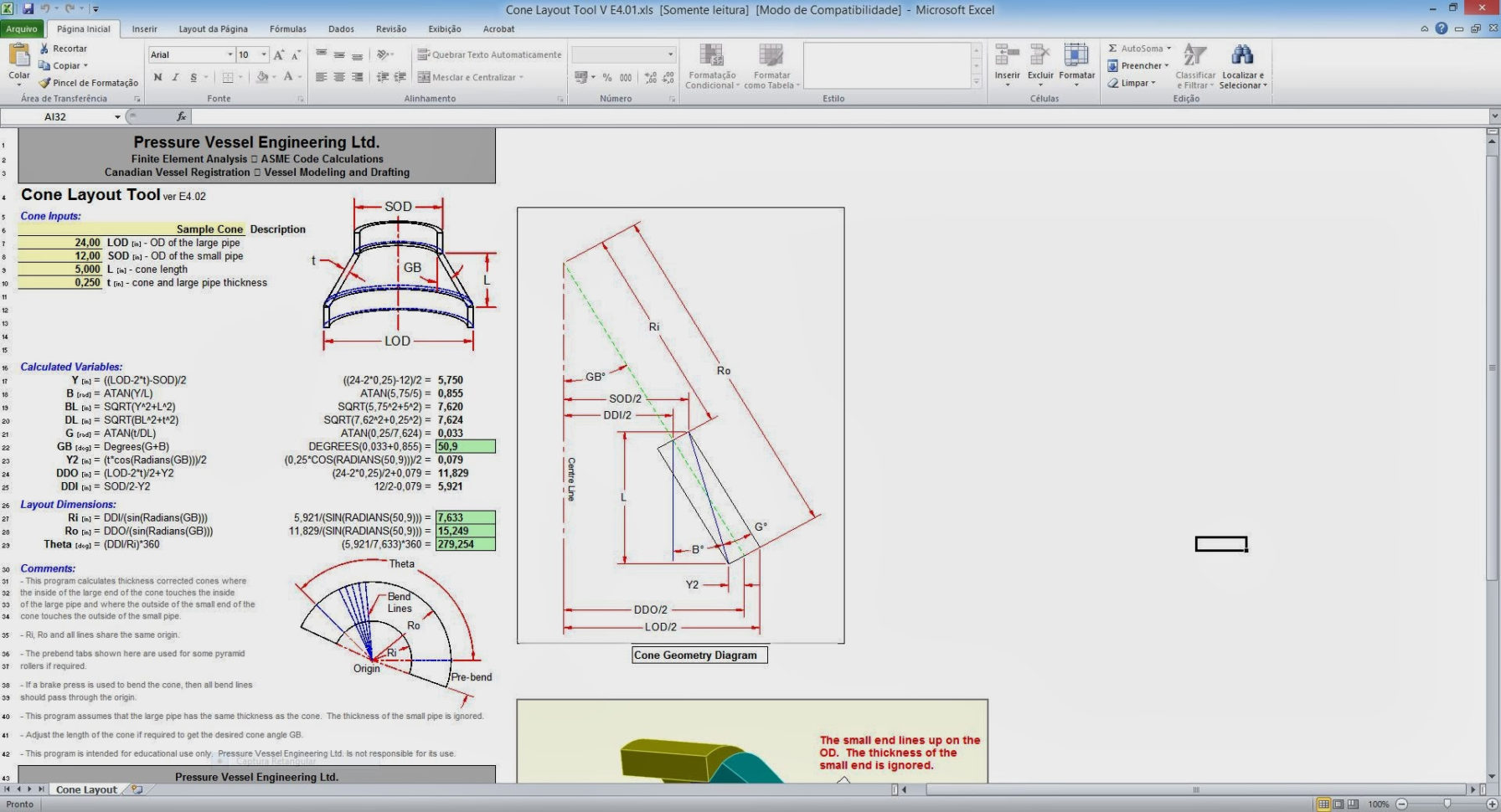Select the Cone Layout sheet tab
1501x812 pixels.
[x=86, y=789]
